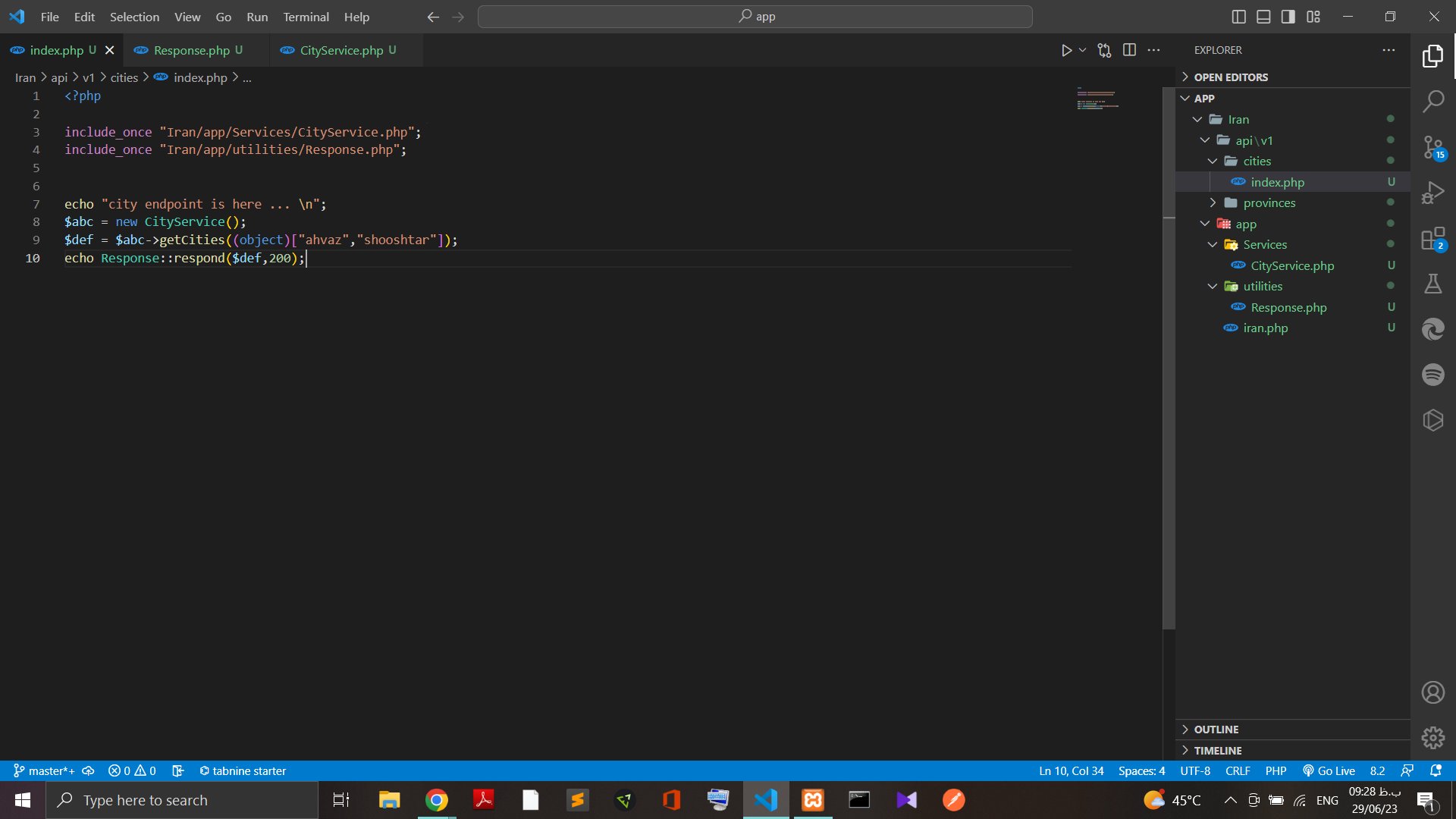Open Chrome from the taskbar
1456x819 pixels.
click(436, 800)
